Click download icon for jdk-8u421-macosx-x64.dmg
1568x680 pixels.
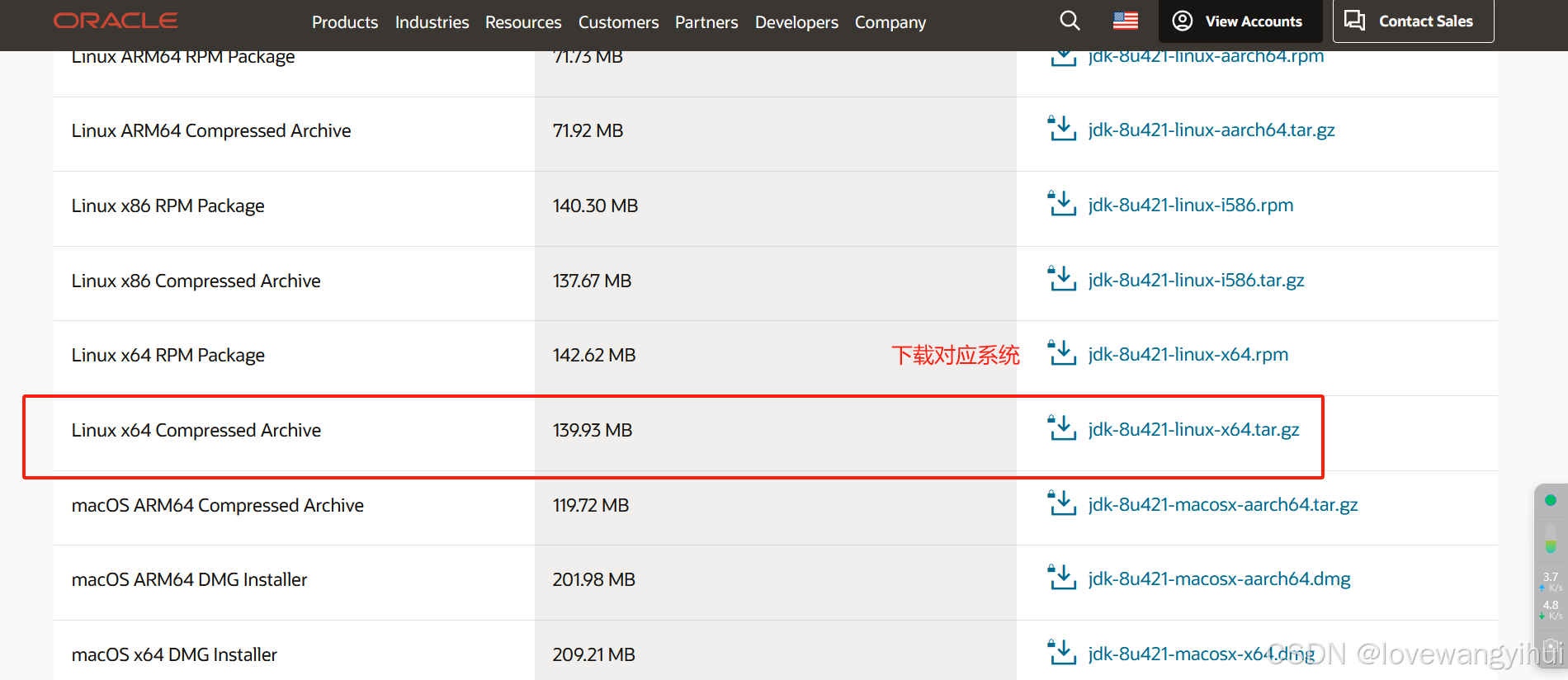click(1062, 653)
